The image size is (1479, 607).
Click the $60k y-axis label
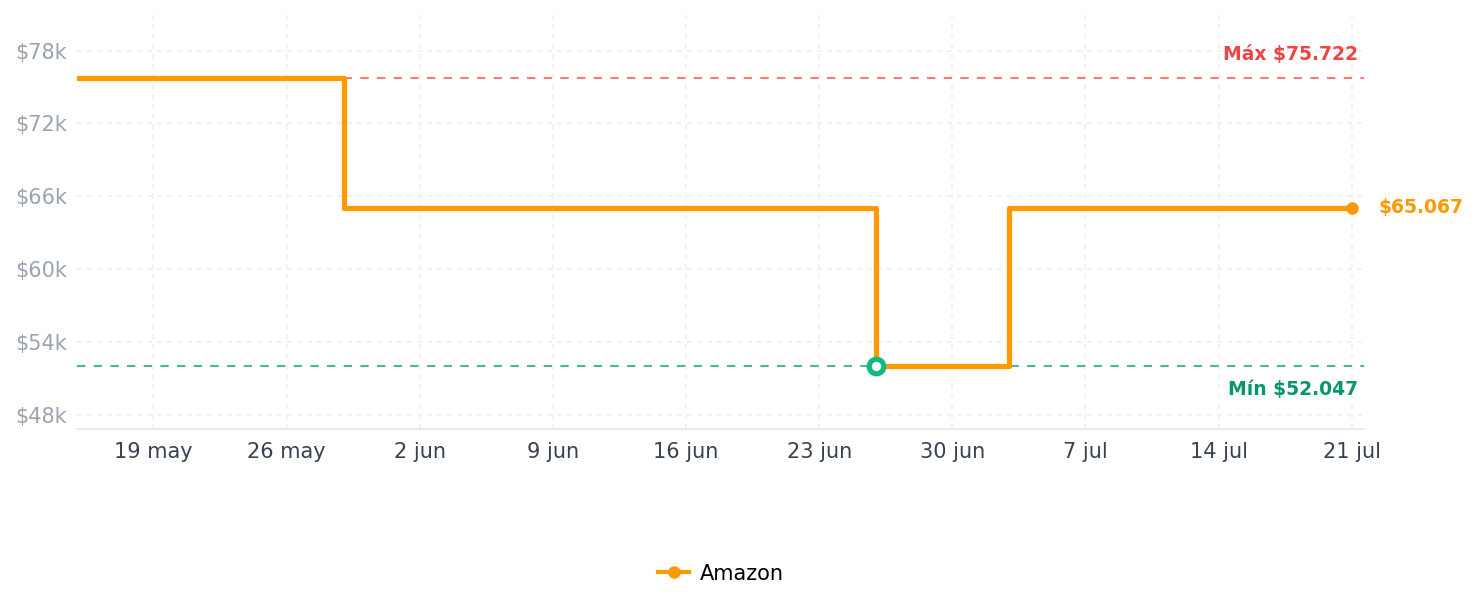(41, 270)
